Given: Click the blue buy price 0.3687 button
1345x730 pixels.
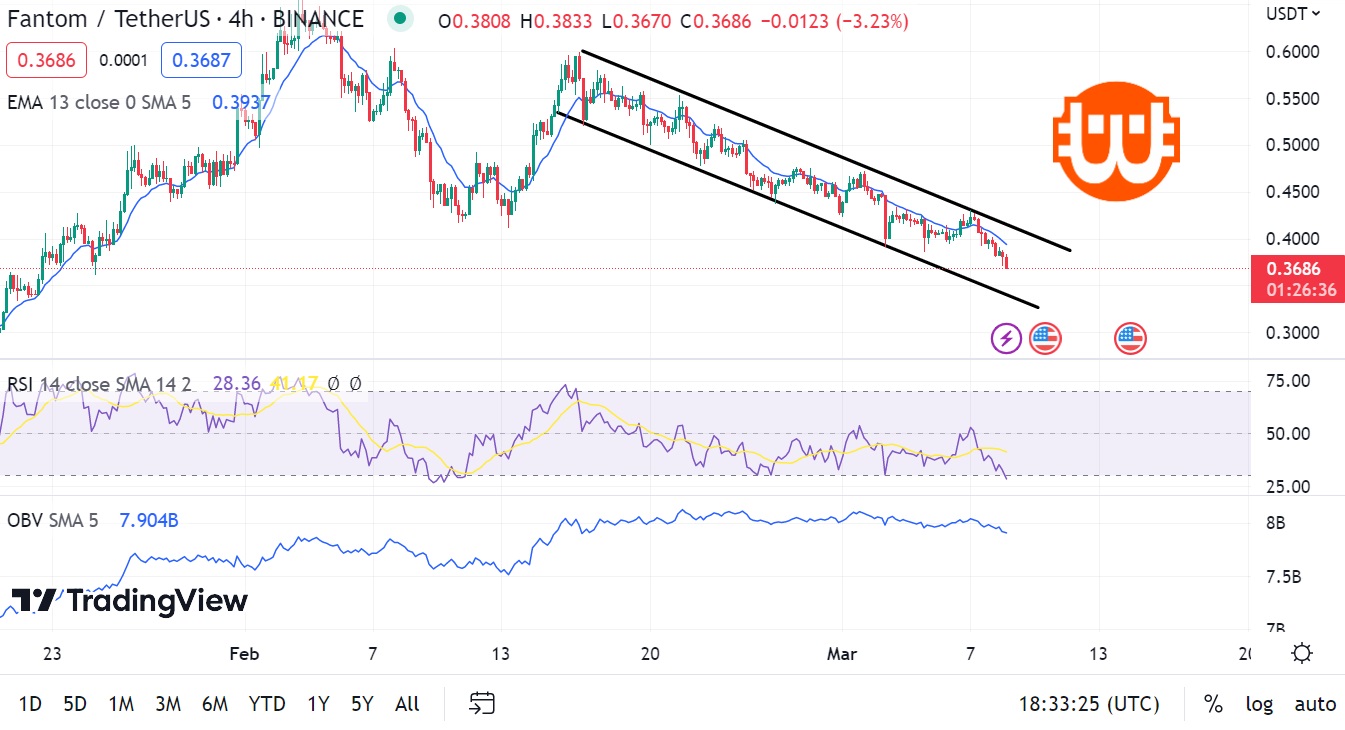Looking at the screenshot, I should coord(201,60).
